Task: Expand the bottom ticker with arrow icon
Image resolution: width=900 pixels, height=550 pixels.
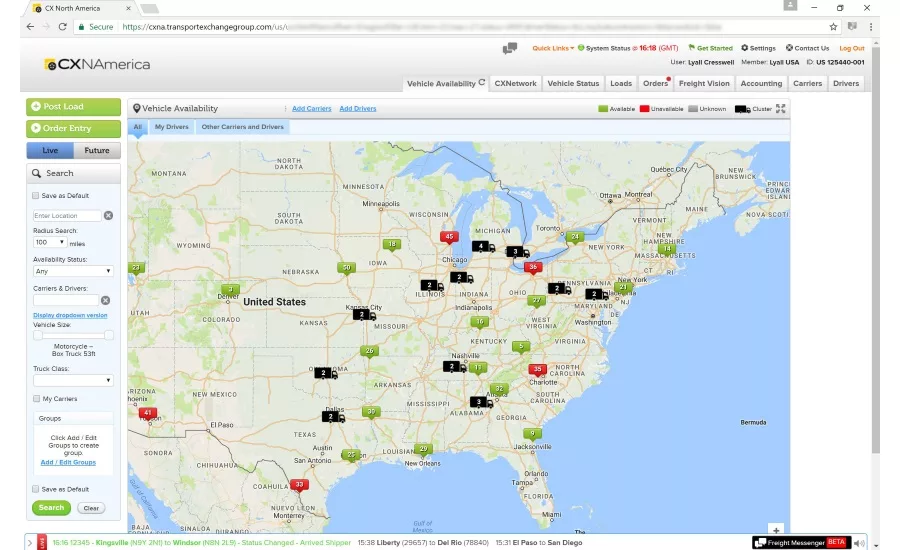Action: coord(30,543)
